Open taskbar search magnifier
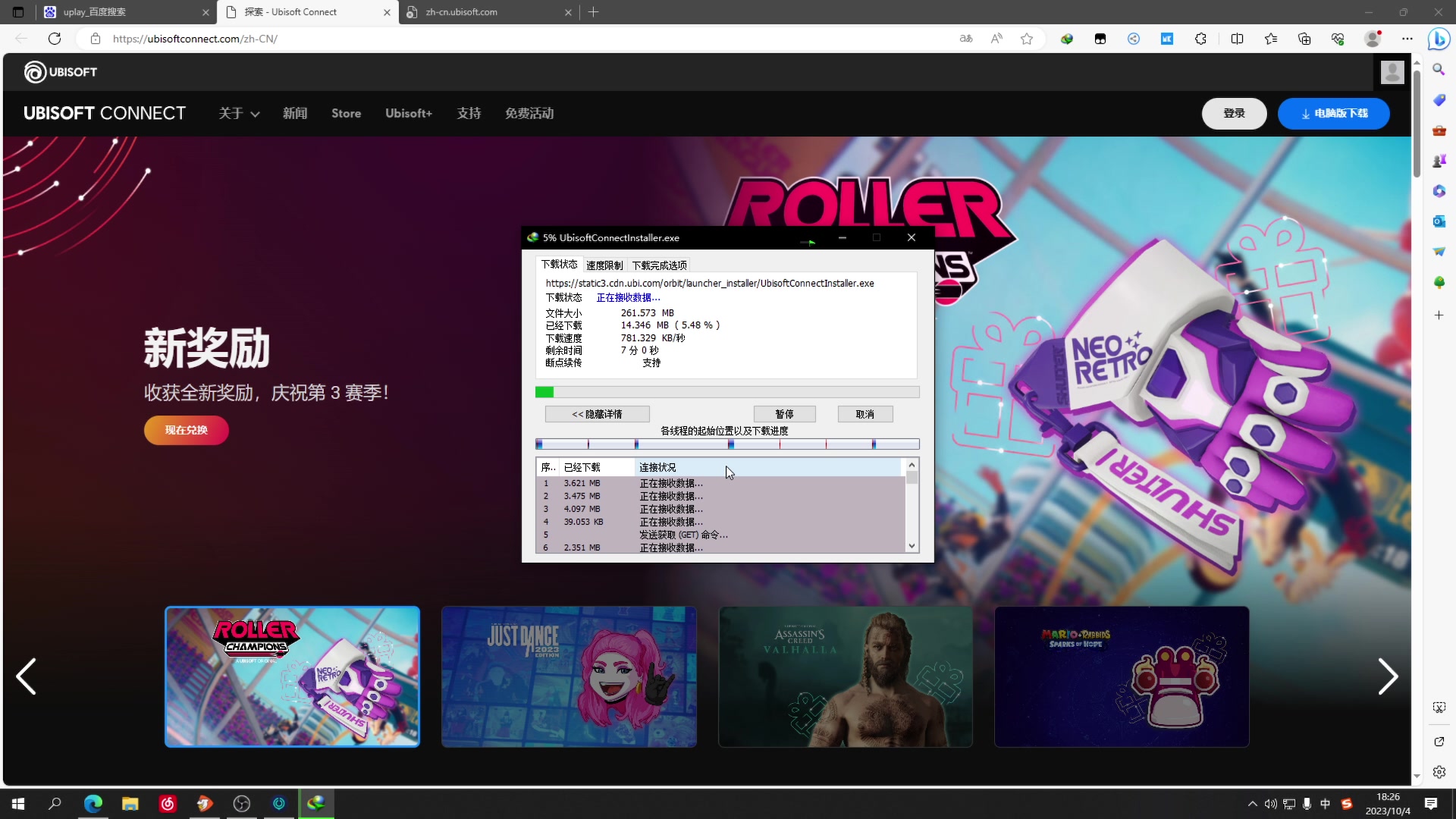The image size is (1456, 819). tap(55, 804)
